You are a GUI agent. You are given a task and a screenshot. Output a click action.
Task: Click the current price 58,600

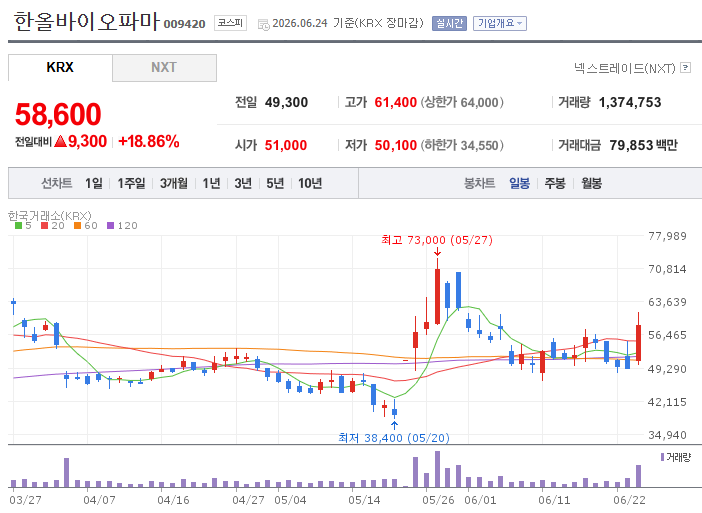pyautogui.click(x=58, y=114)
